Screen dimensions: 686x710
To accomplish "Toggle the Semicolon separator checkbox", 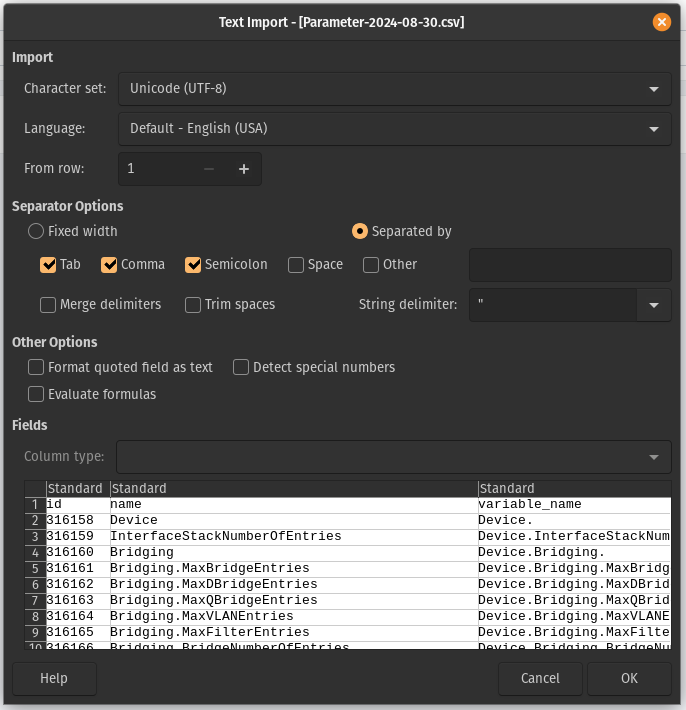I will click(x=193, y=265).
